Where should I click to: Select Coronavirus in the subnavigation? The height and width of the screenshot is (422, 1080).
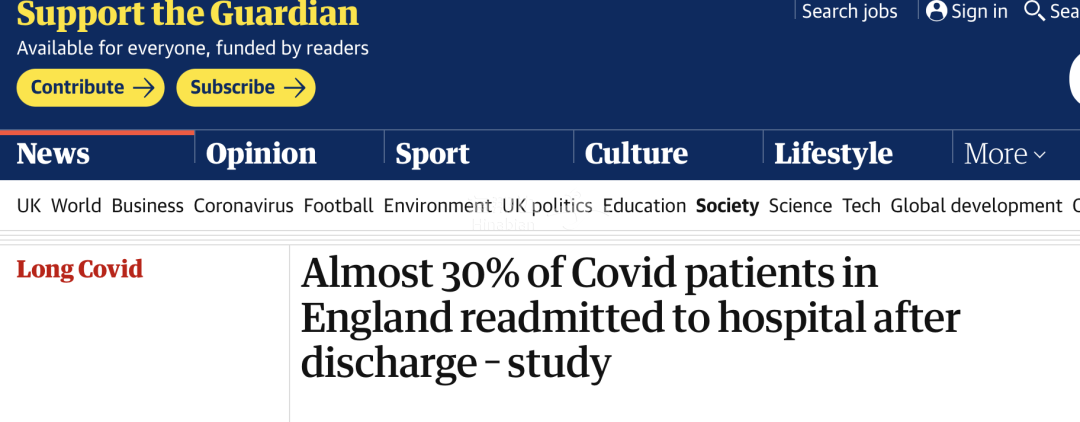coord(243,206)
